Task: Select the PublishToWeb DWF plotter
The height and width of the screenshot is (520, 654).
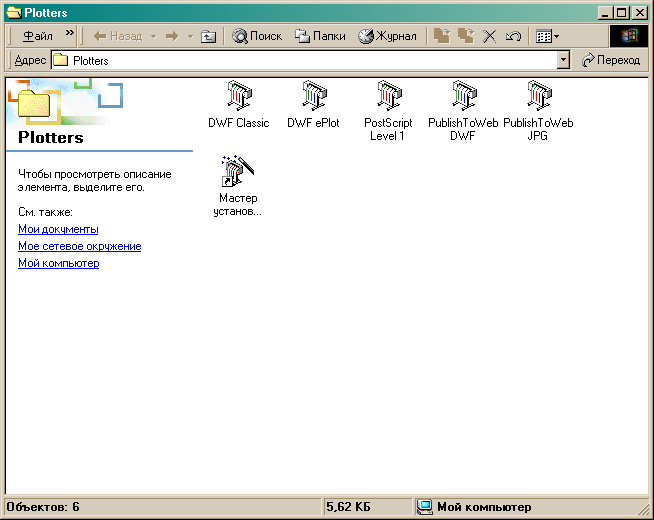Action: (463, 111)
